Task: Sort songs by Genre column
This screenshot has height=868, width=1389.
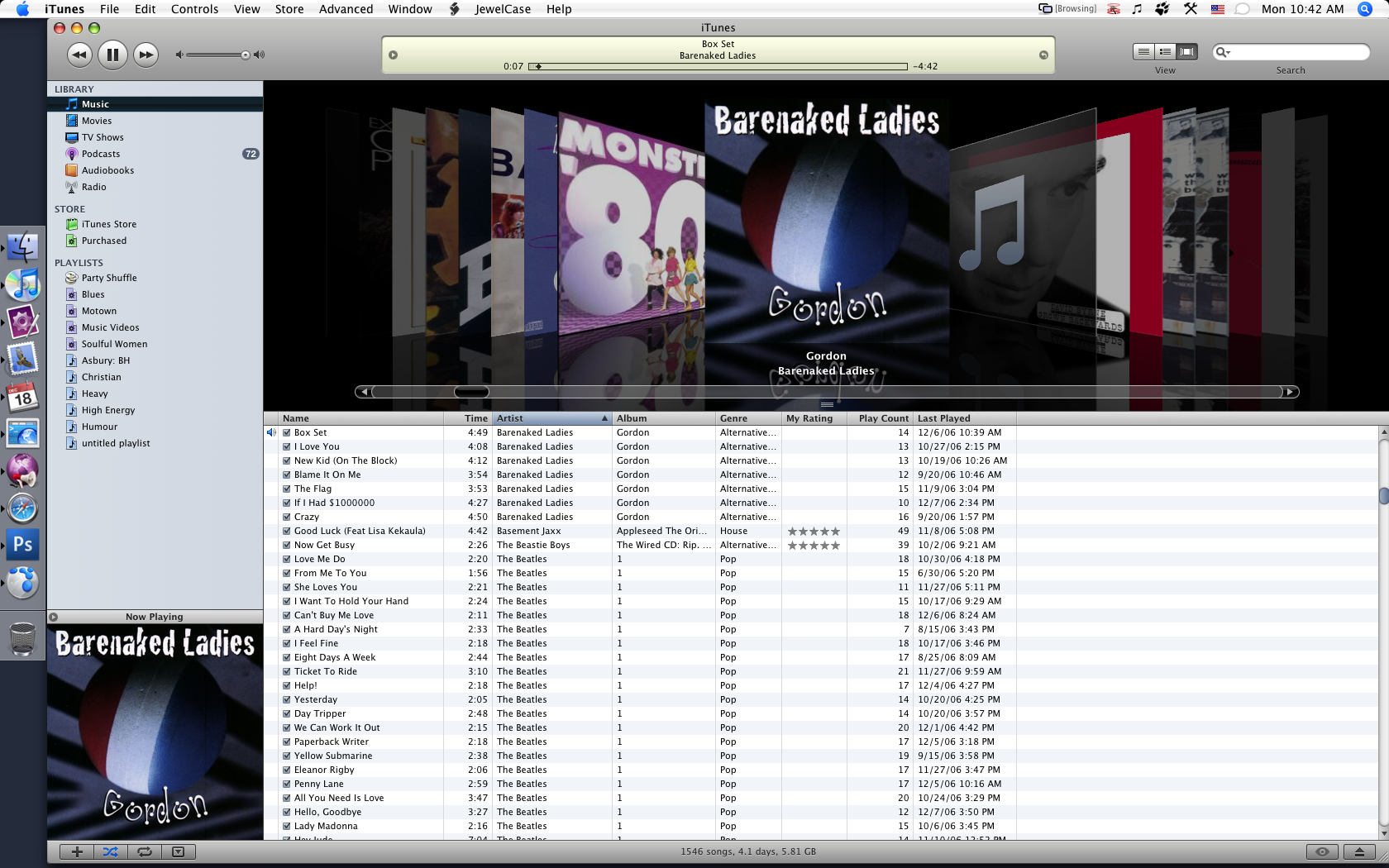Action: coord(749,418)
